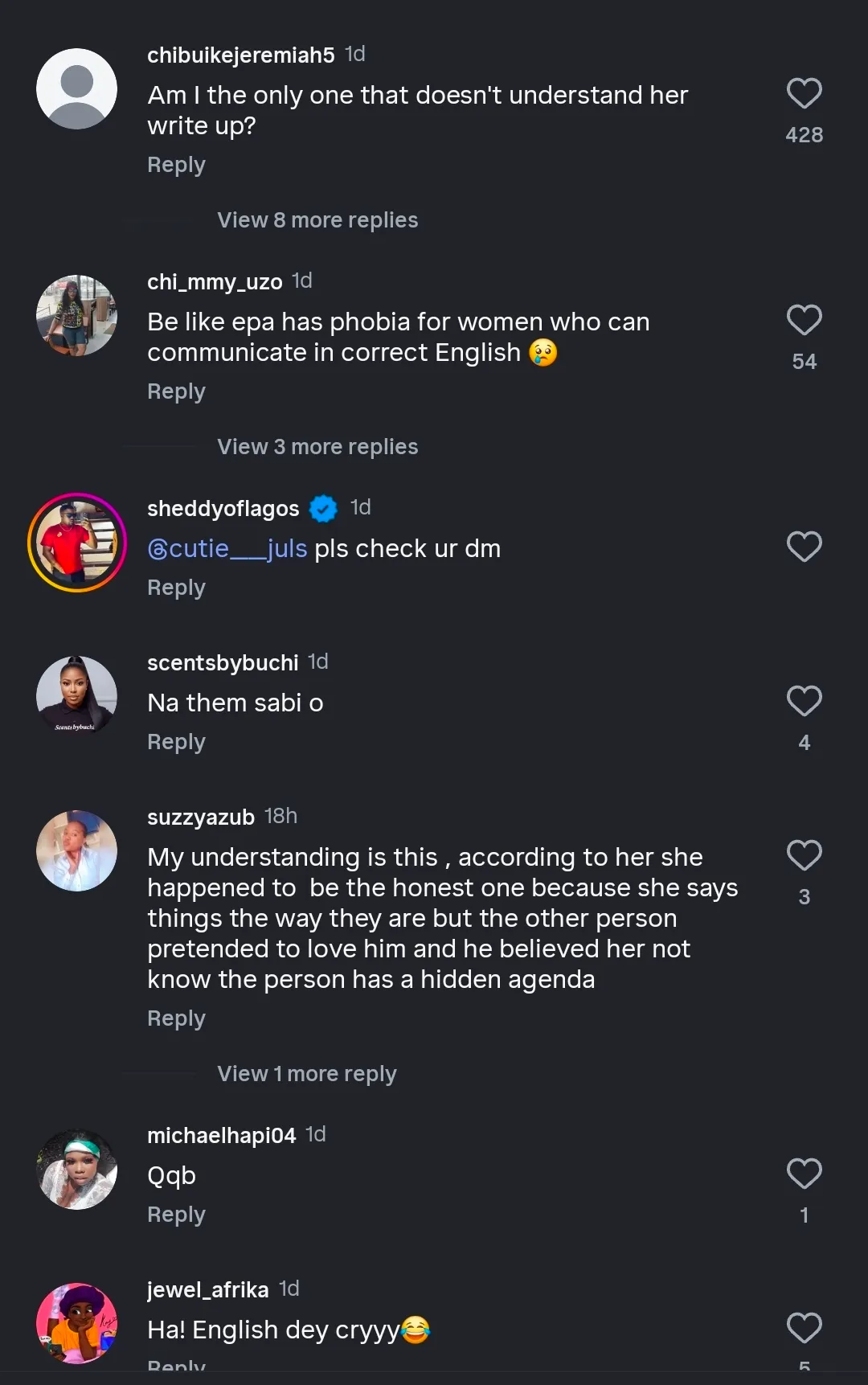Show 'View 1 more reply' under suzzyazub
This screenshot has height=1385, width=868.
click(x=306, y=1074)
